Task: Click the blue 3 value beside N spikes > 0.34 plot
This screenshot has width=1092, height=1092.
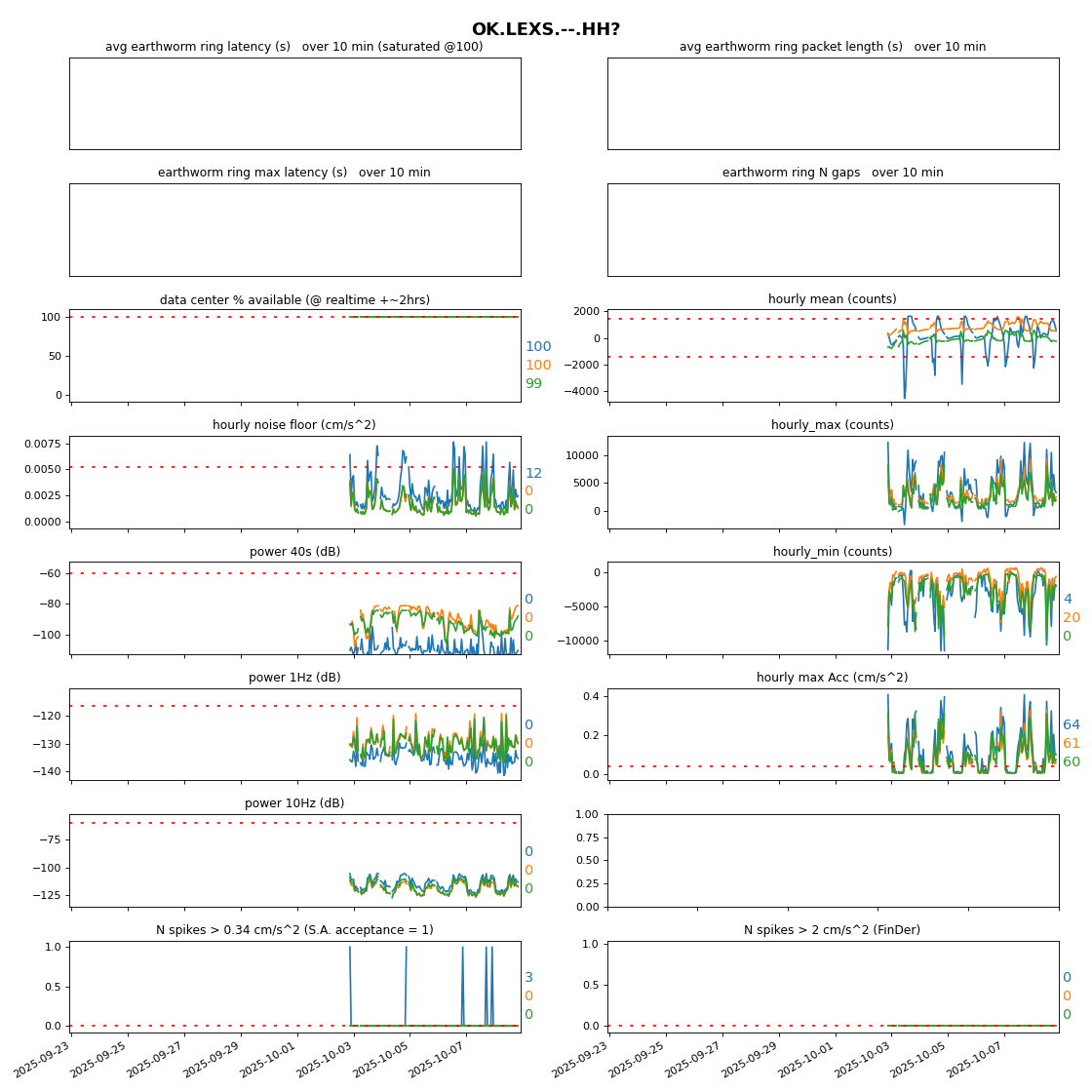Action: coord(528,978)
